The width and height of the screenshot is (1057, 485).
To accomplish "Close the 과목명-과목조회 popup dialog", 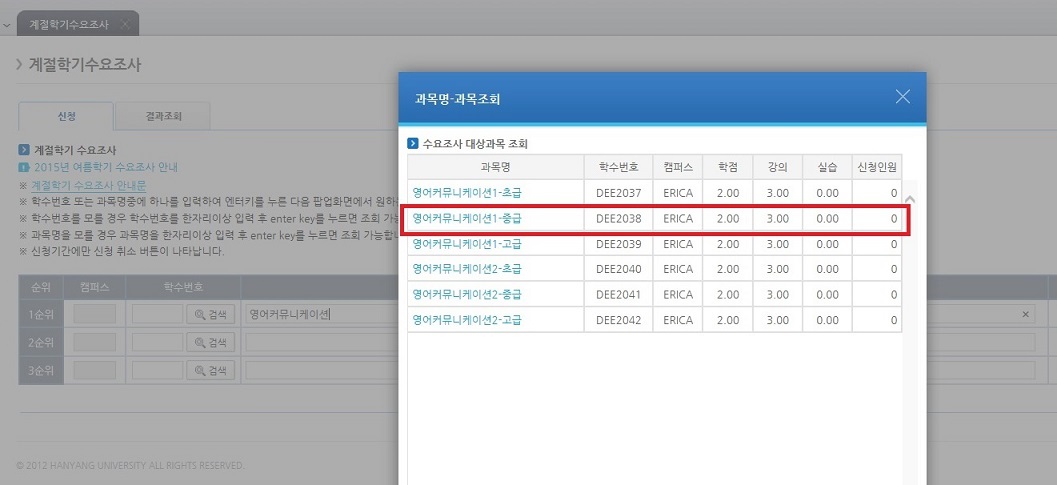I will [902, 97].
